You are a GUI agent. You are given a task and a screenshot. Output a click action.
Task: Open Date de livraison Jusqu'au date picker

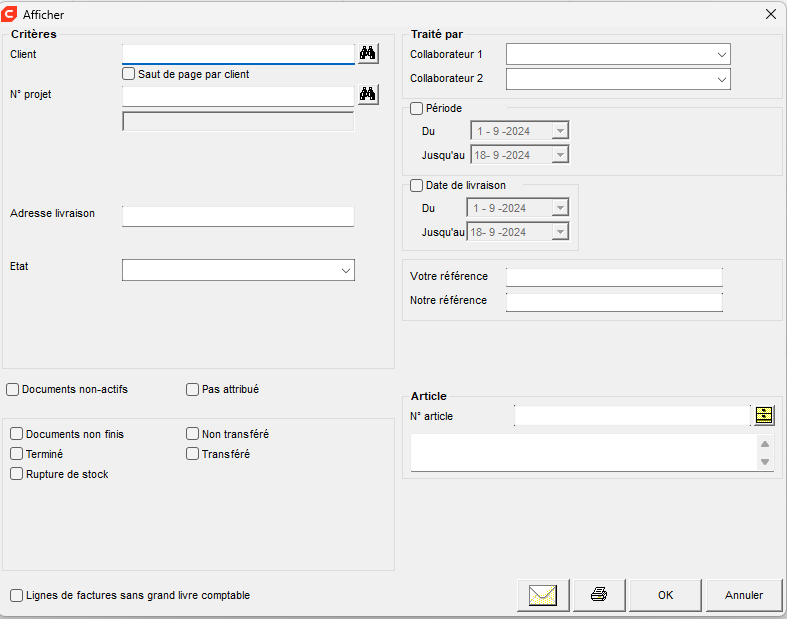click(560, 232)
